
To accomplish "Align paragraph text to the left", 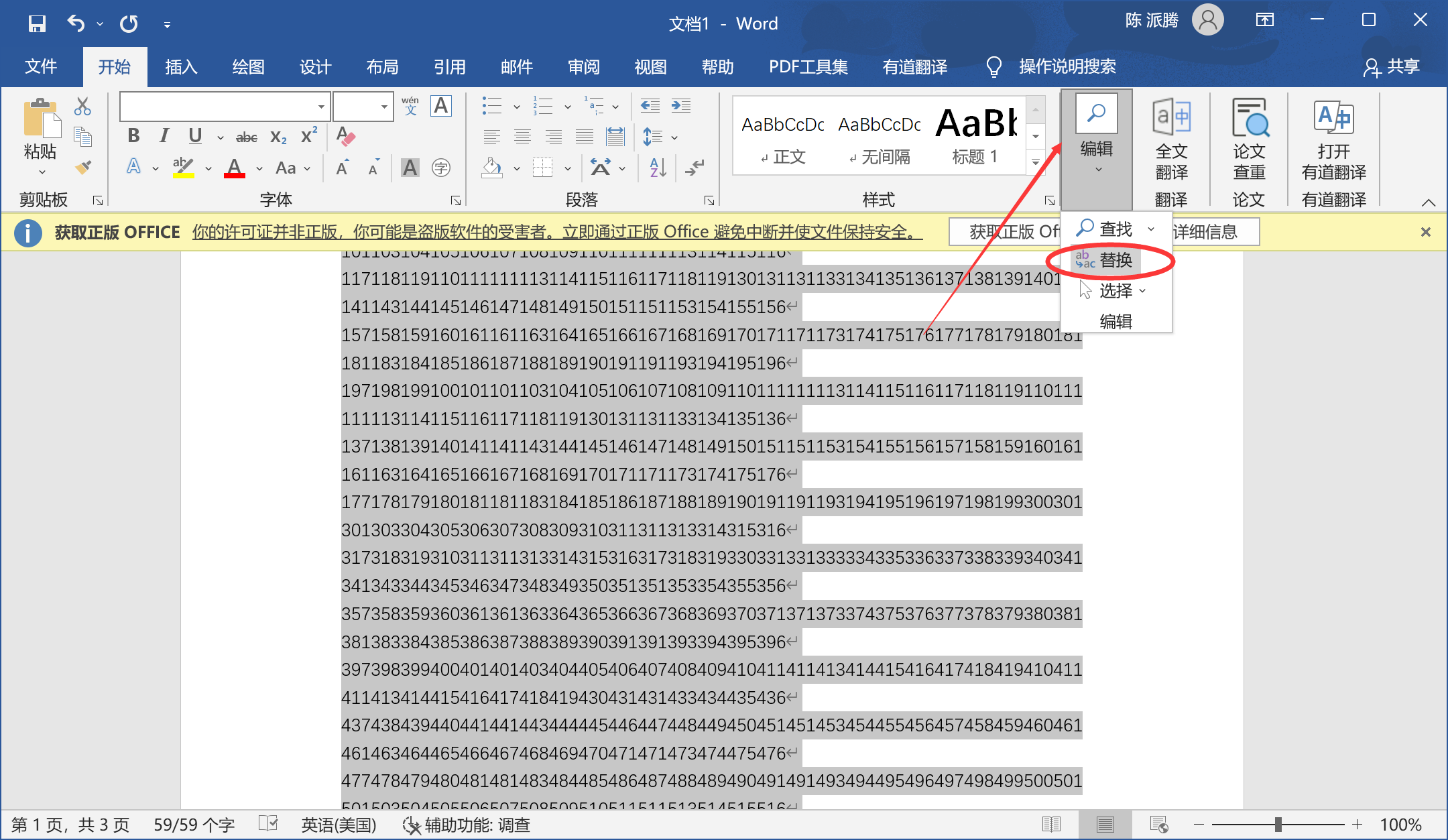I will pos(491,137).
